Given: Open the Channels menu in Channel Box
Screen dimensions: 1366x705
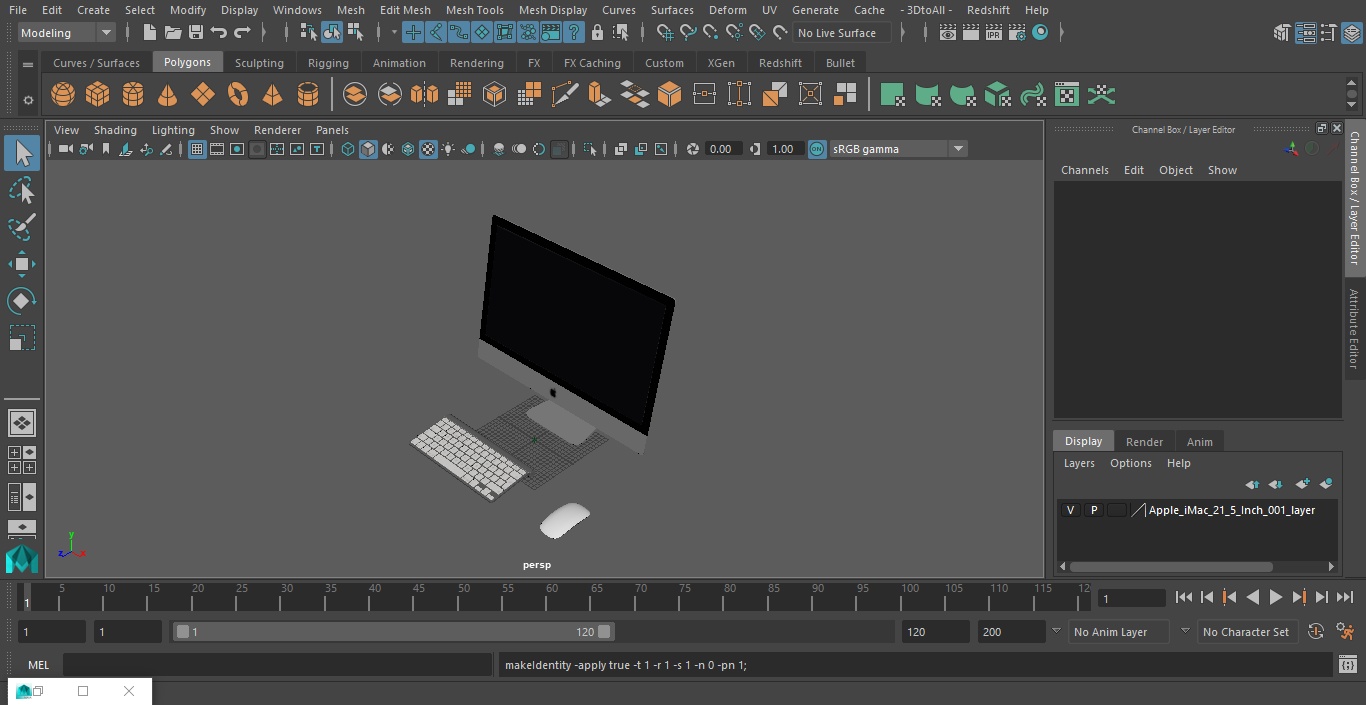Looking at the screenshot, I should 1085,170.
